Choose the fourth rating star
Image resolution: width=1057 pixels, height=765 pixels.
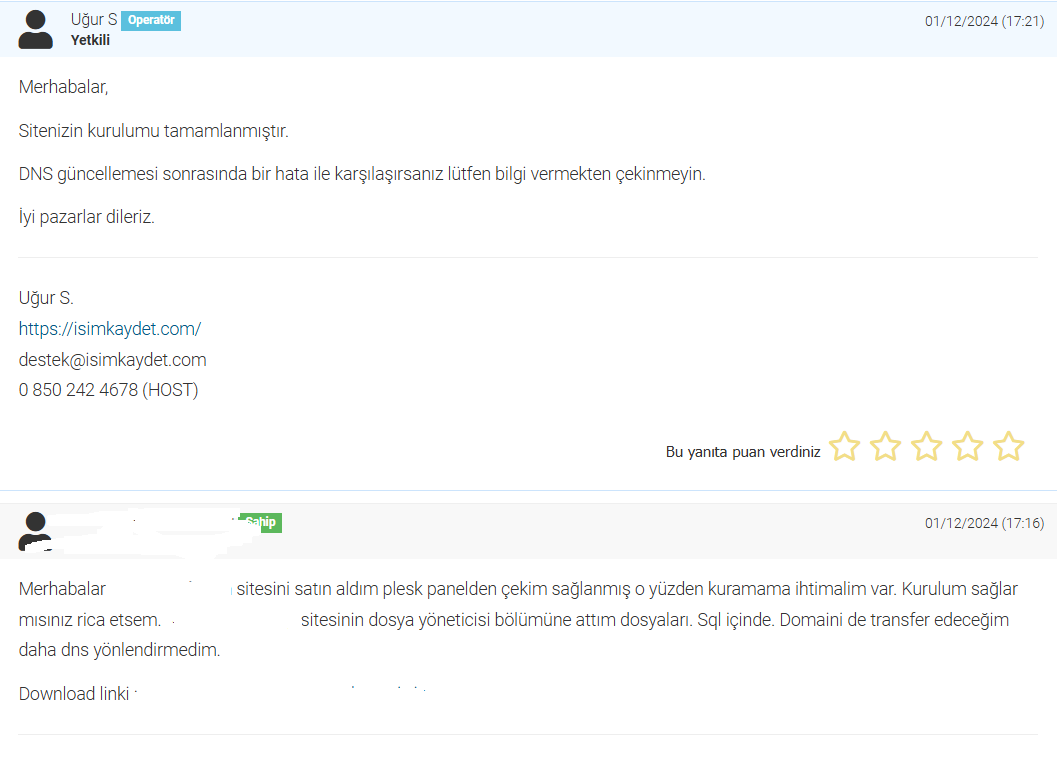click(967, 446)
